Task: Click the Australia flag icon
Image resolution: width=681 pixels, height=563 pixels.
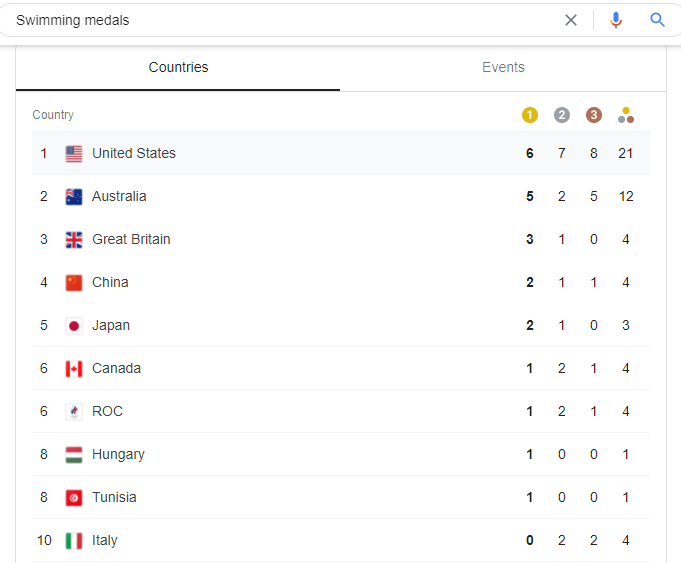Action: [74, 197]
